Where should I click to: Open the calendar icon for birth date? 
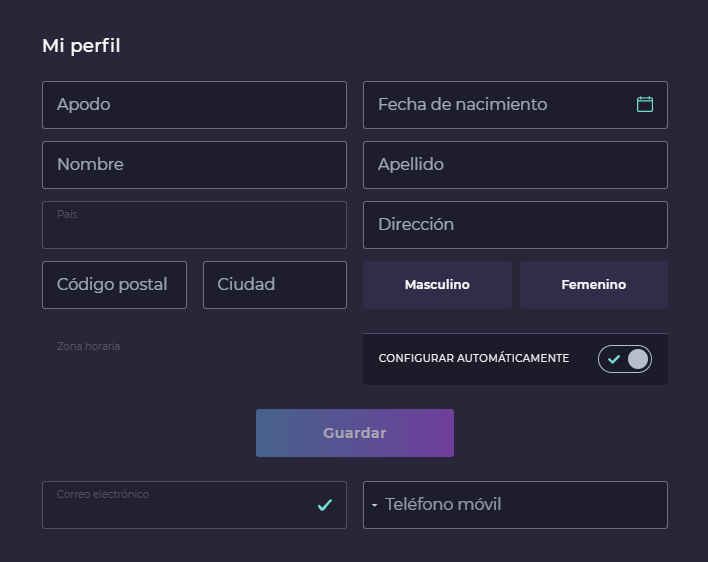[645, 104]
